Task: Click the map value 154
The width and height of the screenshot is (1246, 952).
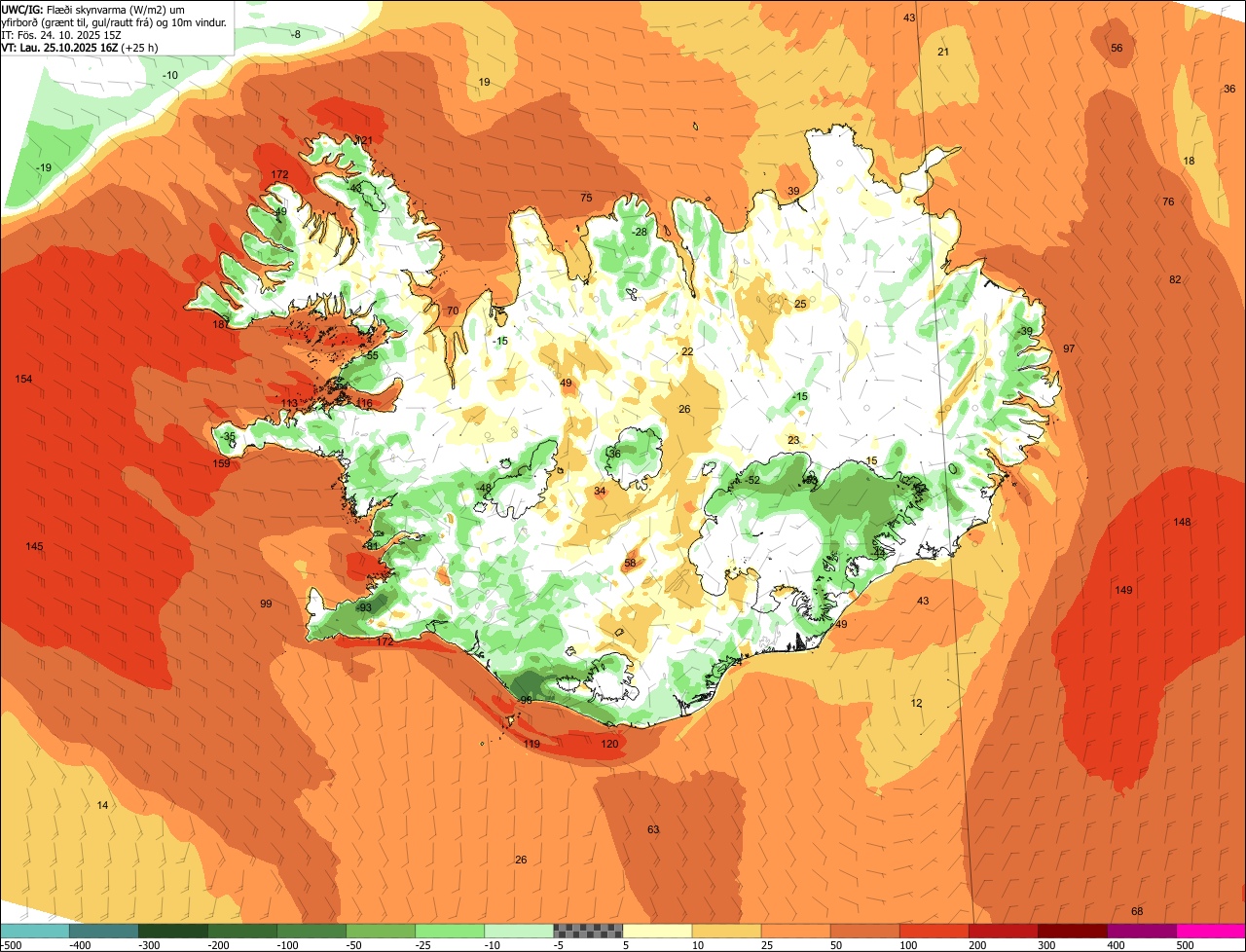Action: 23,378
